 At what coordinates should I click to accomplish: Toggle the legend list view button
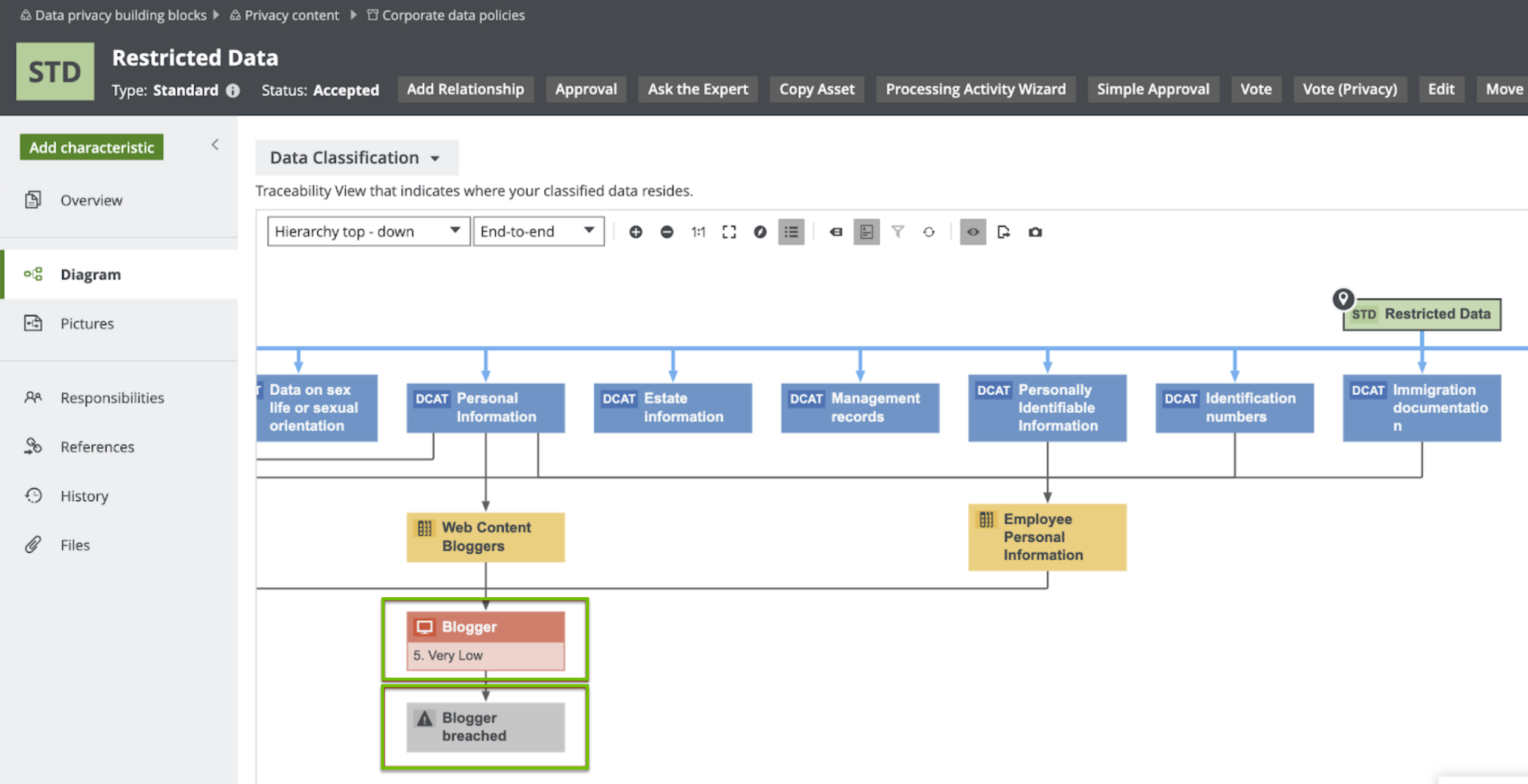point(791,232)
